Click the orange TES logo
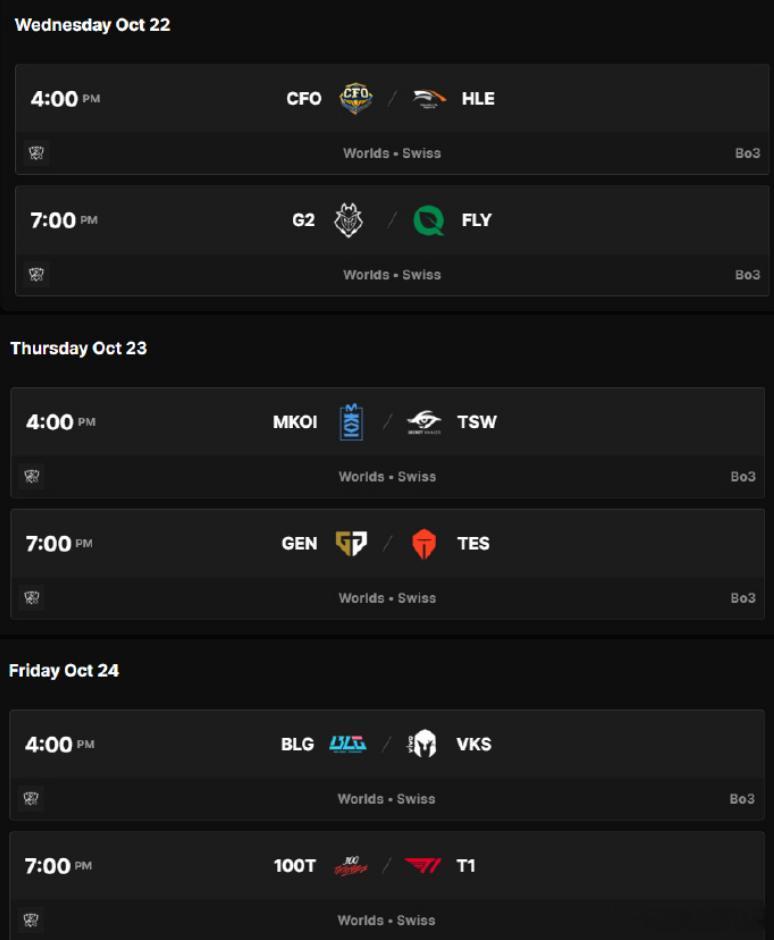774x940 pixels. click(424, 544)
